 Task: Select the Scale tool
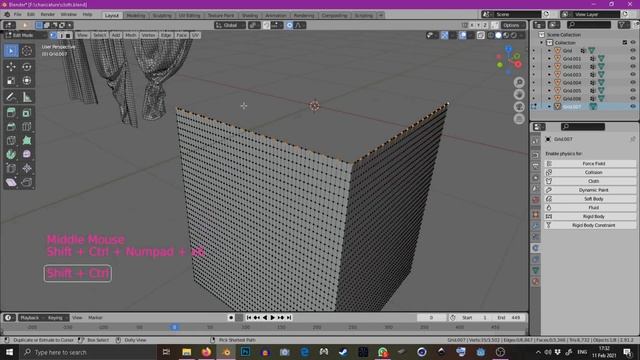pyautogui.click(x=11, y=80)
